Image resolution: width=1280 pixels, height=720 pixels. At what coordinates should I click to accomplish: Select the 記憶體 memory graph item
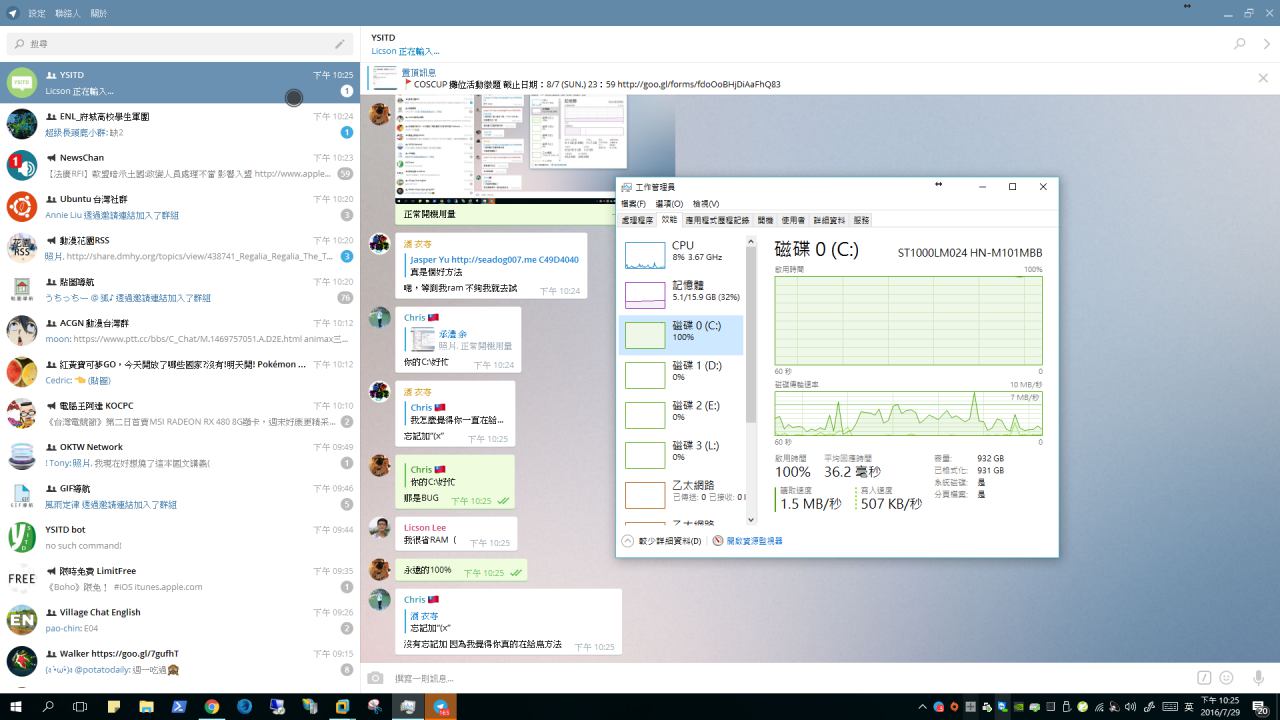tap(682, 291)
